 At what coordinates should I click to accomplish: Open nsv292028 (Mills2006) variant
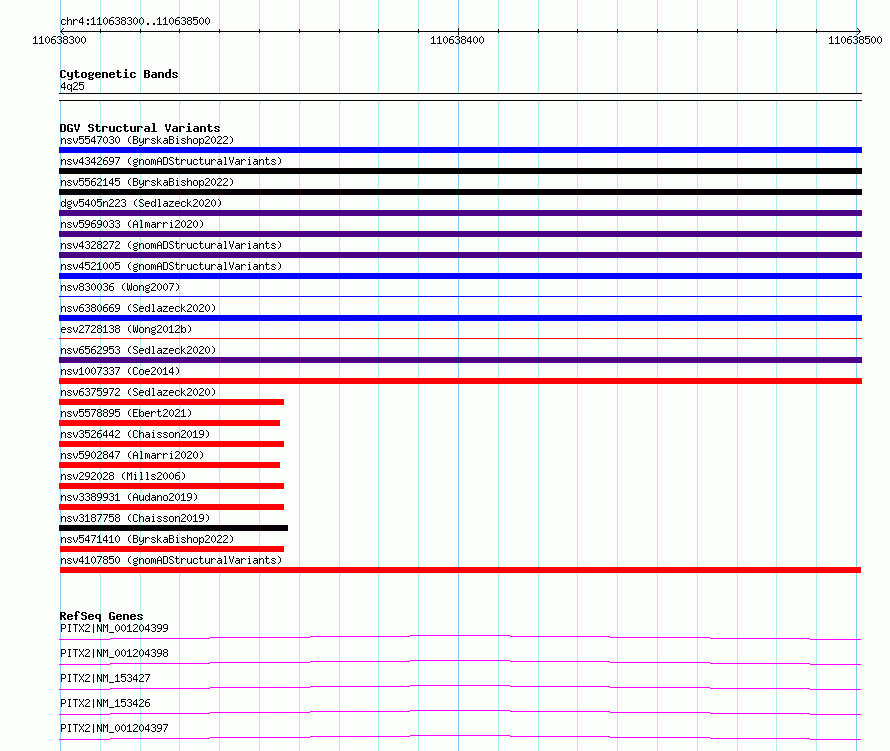(x=123, y=476)
